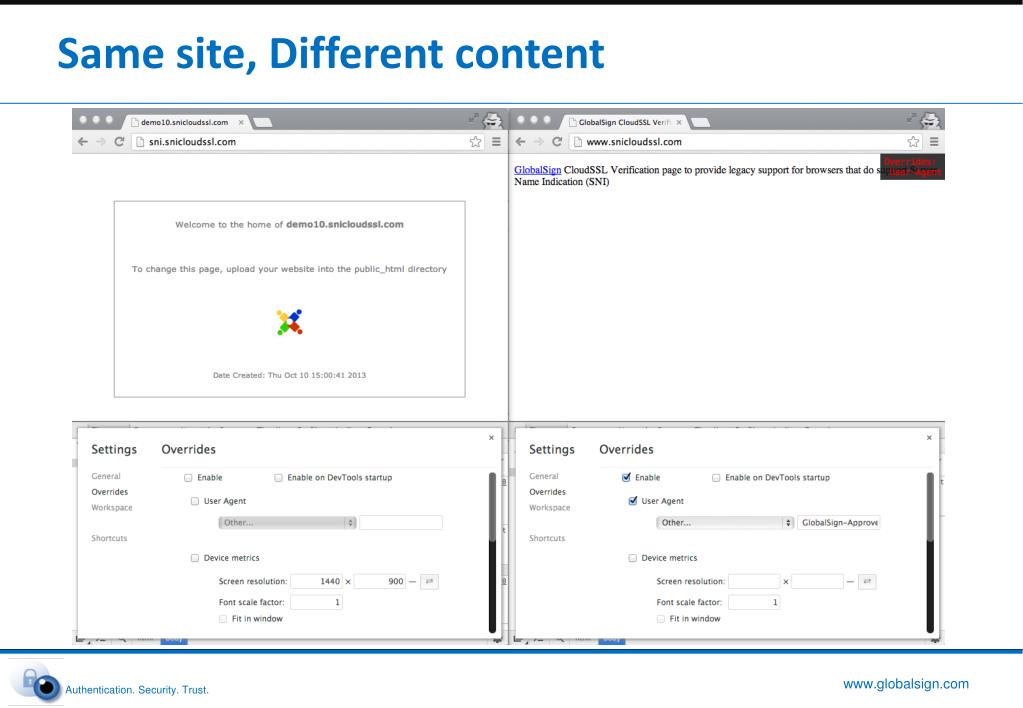This screenshot has height=708, width=1023.
Task: Click incognito icon in left browser window
Action: (493, 120)
